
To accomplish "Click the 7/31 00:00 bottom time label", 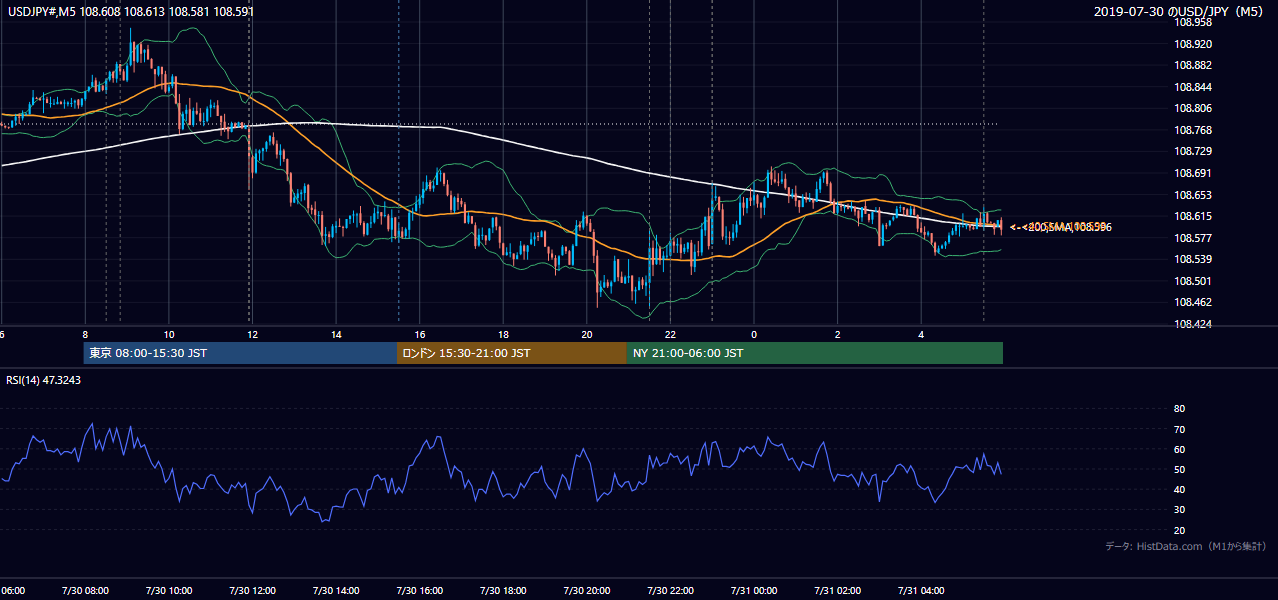I will tap(755, 590).
